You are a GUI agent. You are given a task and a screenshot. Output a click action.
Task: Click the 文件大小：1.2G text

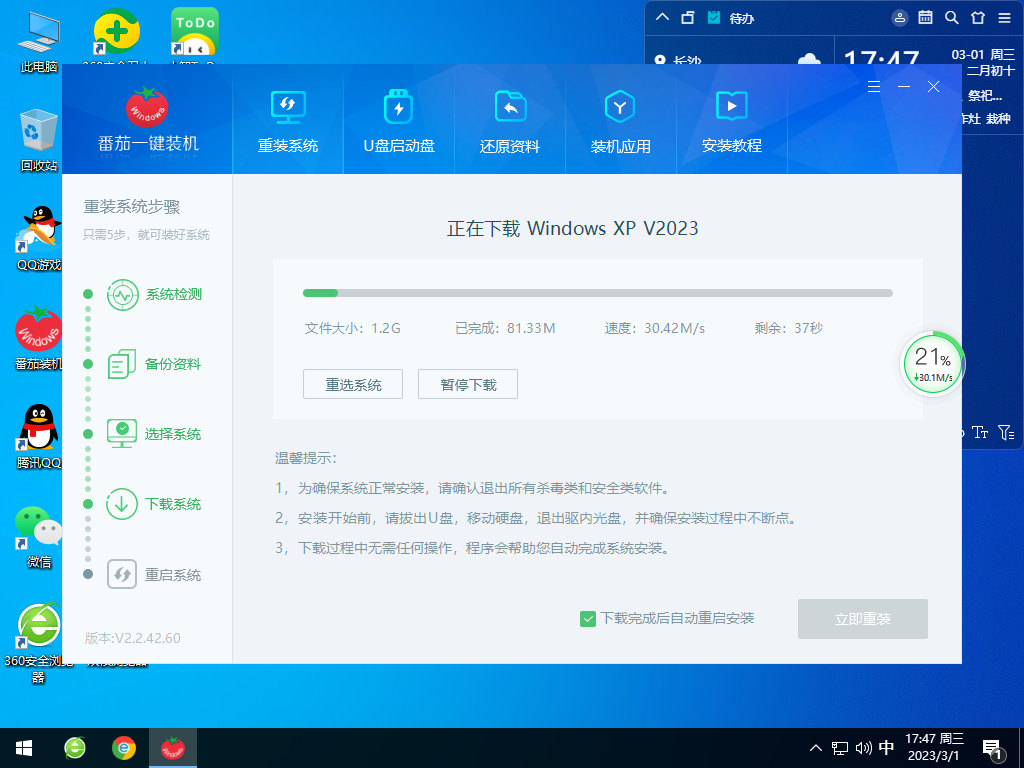tap(353, 328)
